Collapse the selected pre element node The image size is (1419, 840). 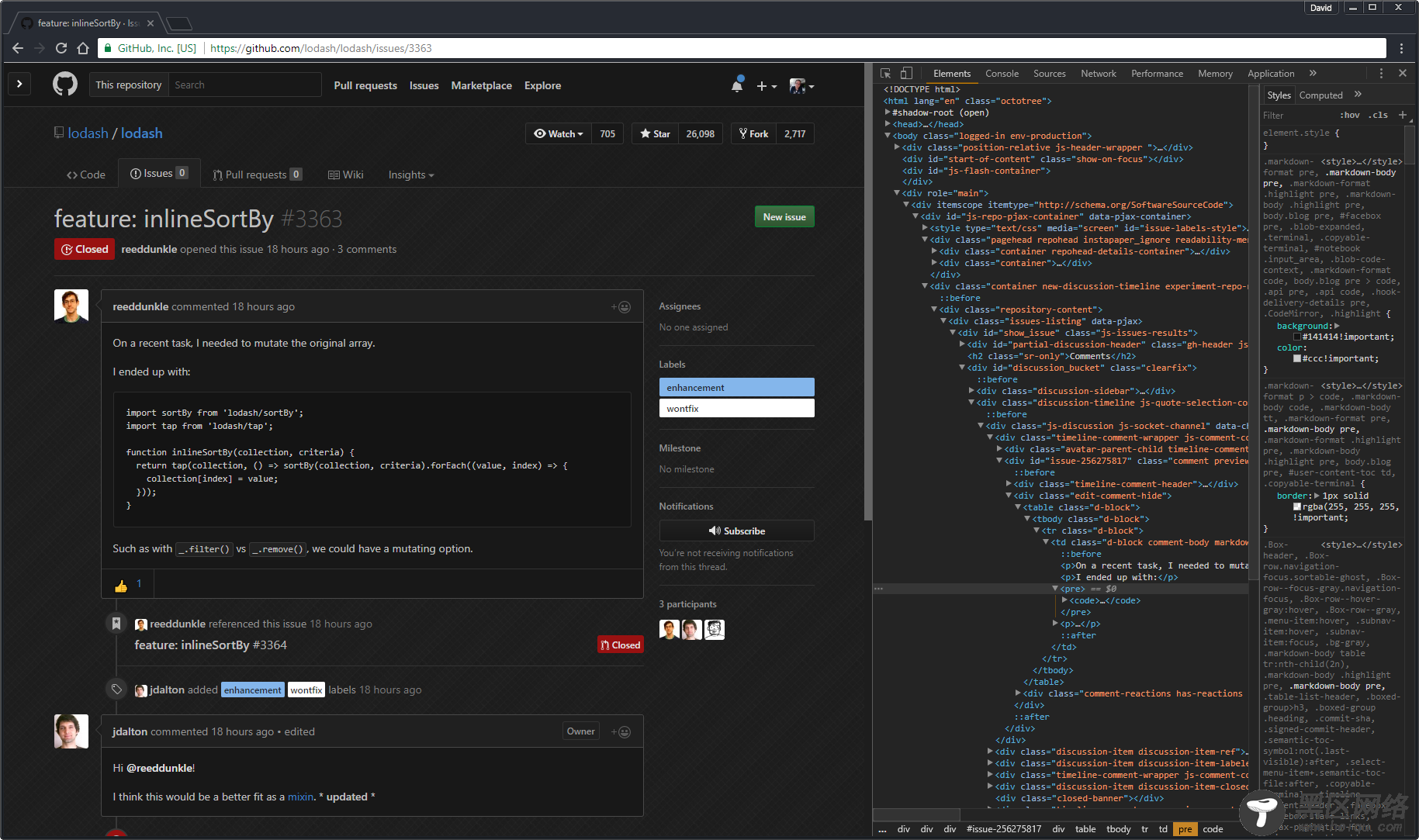(1055, 589)
